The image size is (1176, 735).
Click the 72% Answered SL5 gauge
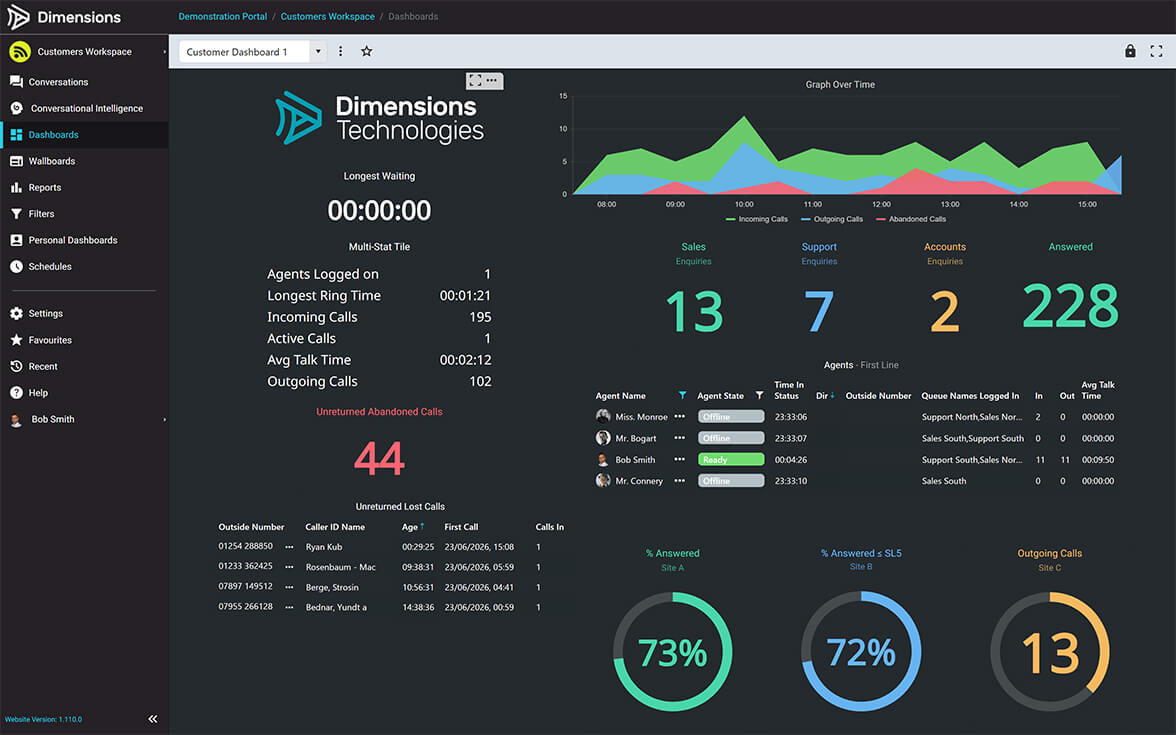click(x=861, y=651)
